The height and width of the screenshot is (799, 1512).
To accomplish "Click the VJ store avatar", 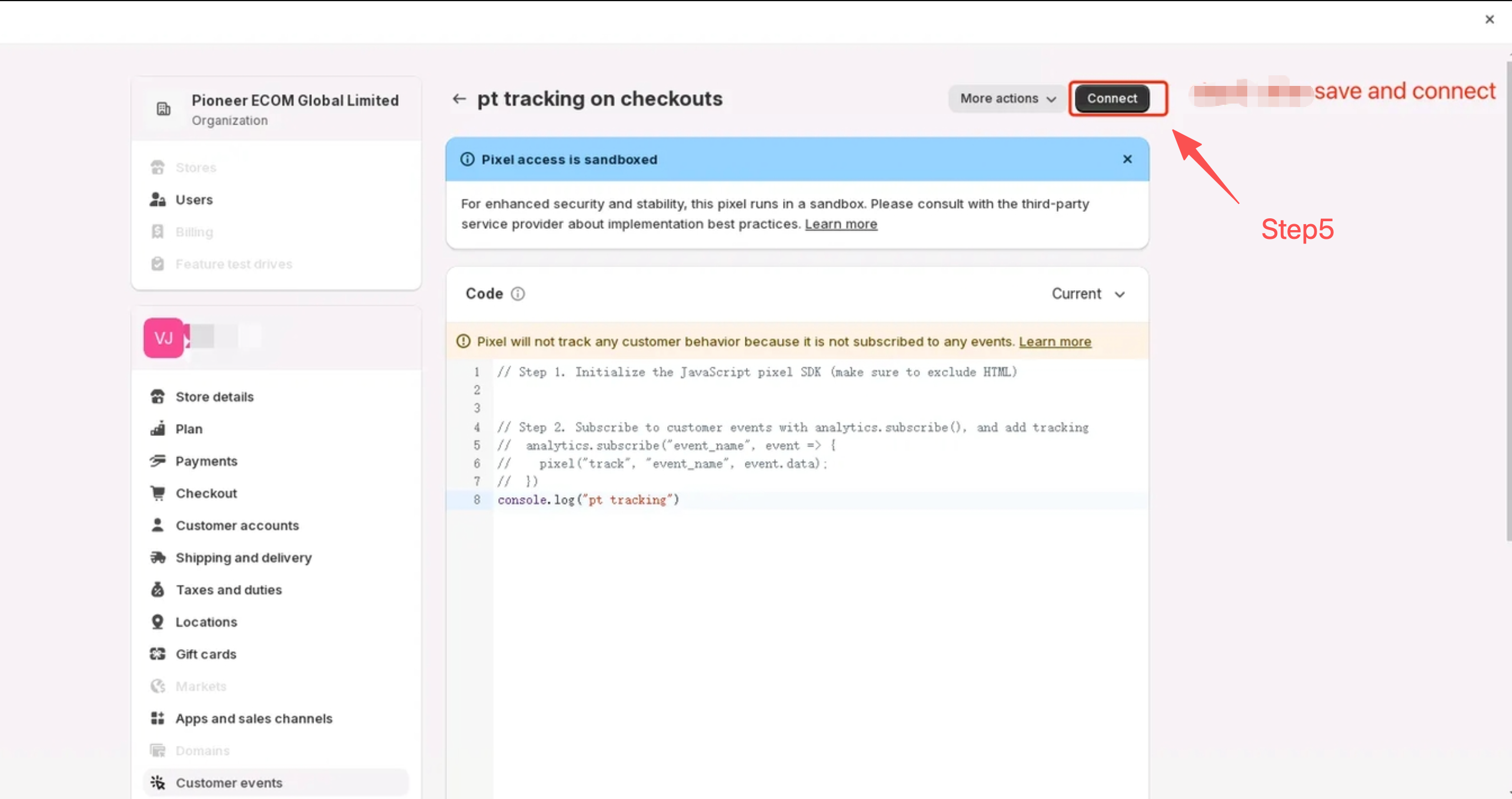I will pos(164,338).
